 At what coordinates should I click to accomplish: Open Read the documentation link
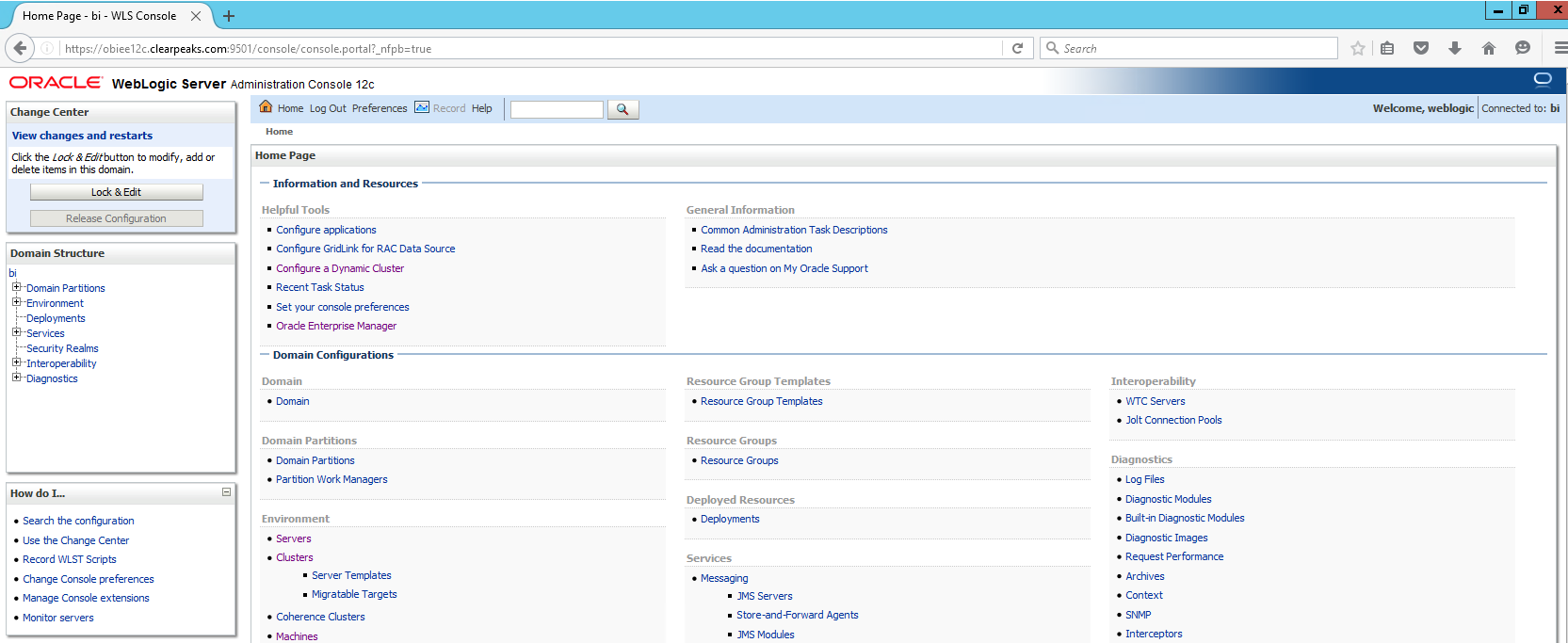pos(756,249)
